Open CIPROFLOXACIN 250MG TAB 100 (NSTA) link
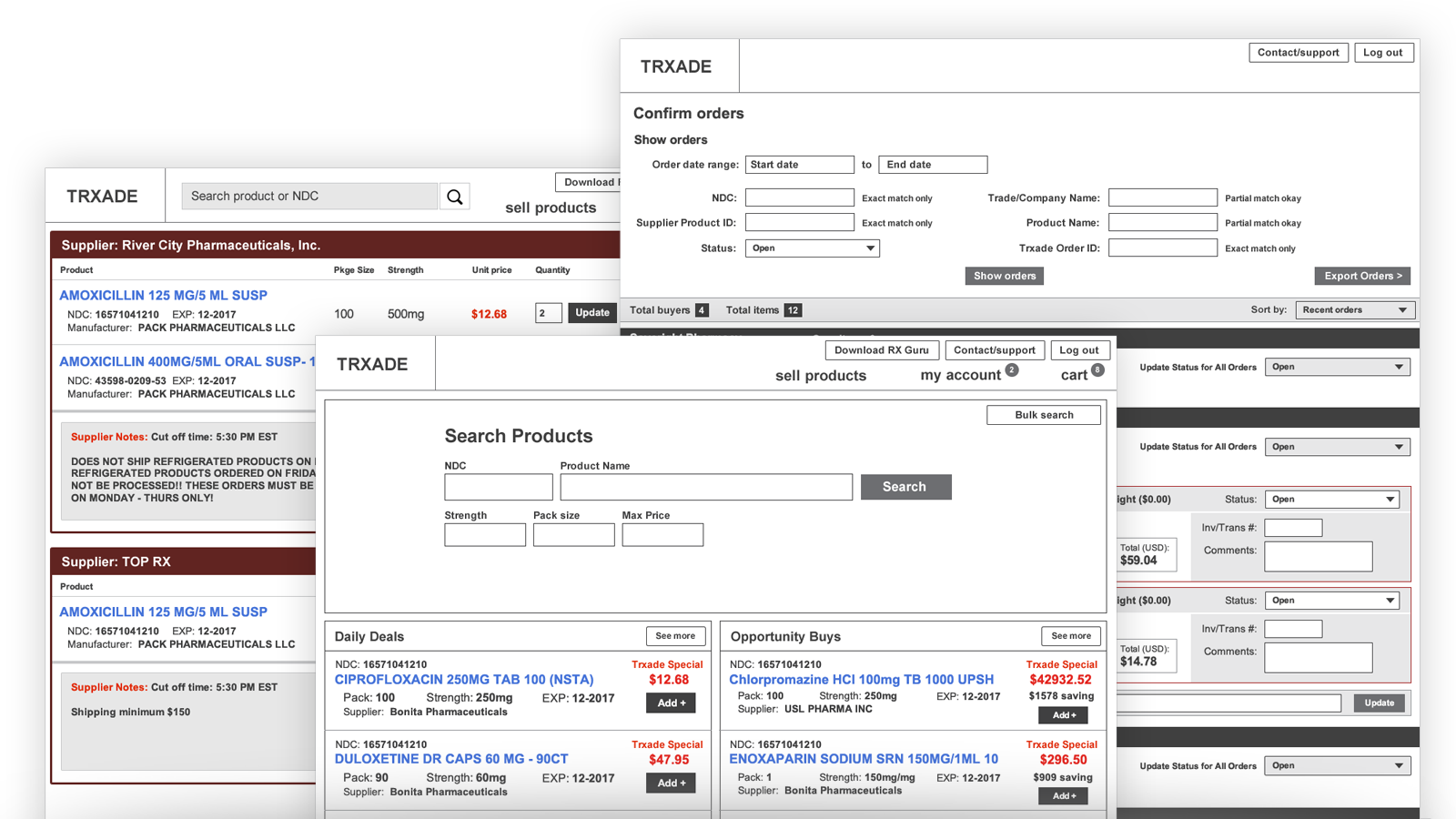This screenshot has width=1456, height=819. pyautogui.click(x=464, y=680)
